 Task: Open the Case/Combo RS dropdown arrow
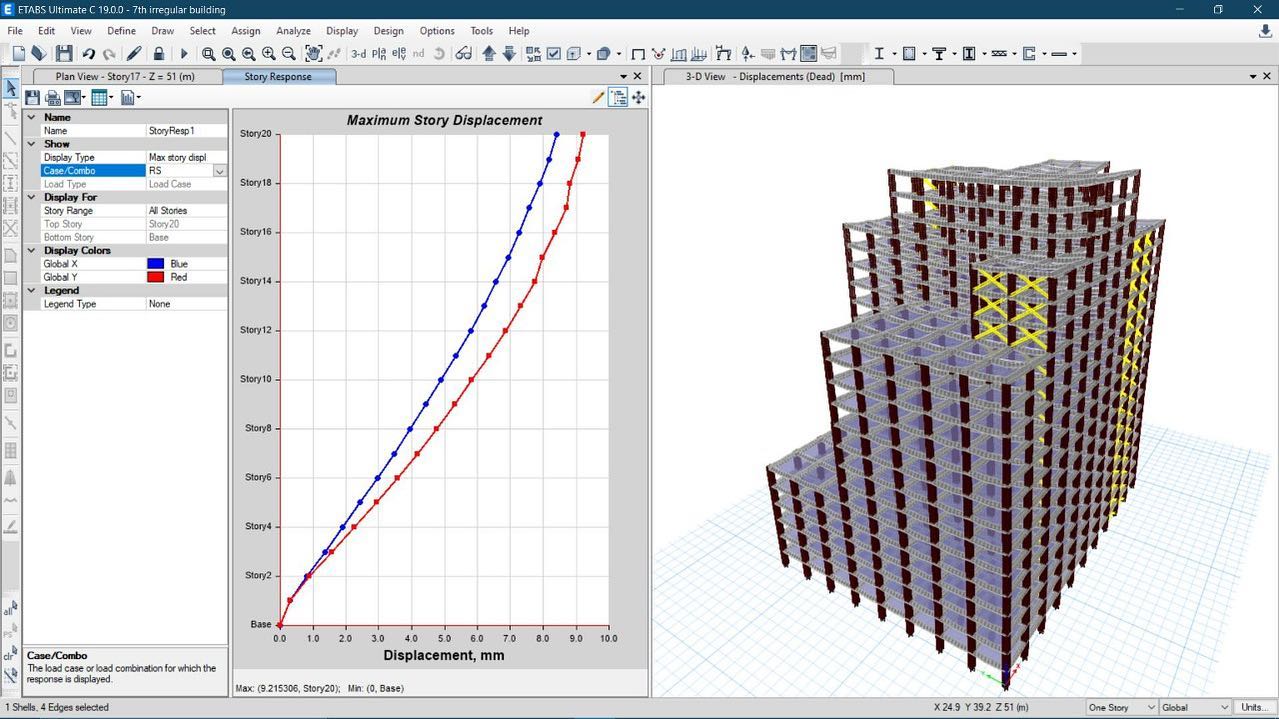220,171
